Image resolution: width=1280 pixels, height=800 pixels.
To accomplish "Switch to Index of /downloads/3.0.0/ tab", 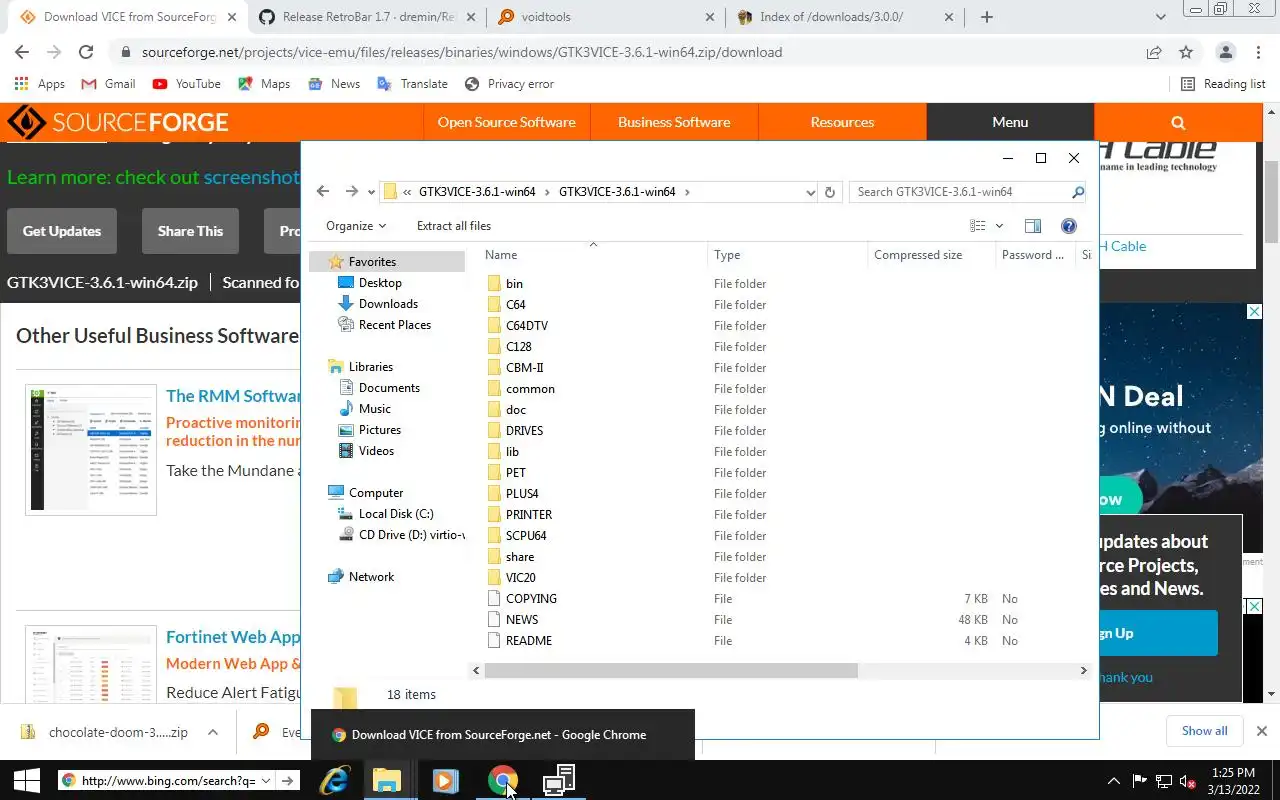I will point(845,17).
